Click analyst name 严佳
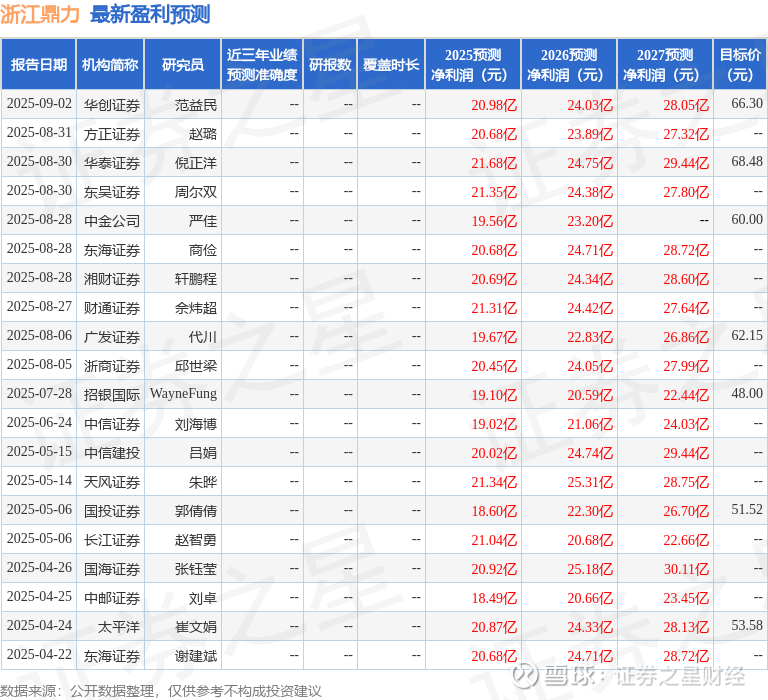This screenshot has width=768, height=700. (x=203, y=220)
